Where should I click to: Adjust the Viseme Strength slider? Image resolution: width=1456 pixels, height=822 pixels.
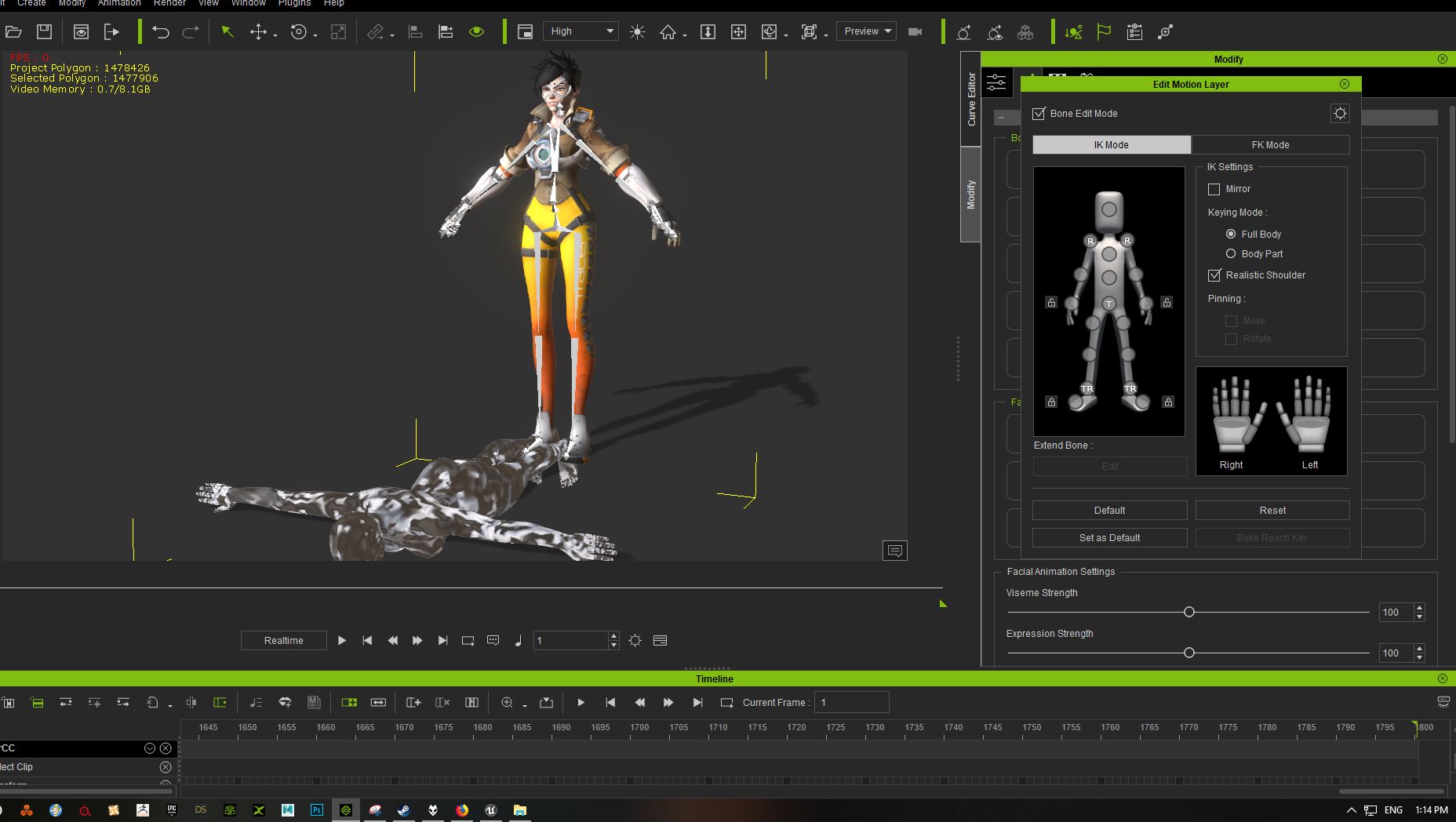point(1189,612)
